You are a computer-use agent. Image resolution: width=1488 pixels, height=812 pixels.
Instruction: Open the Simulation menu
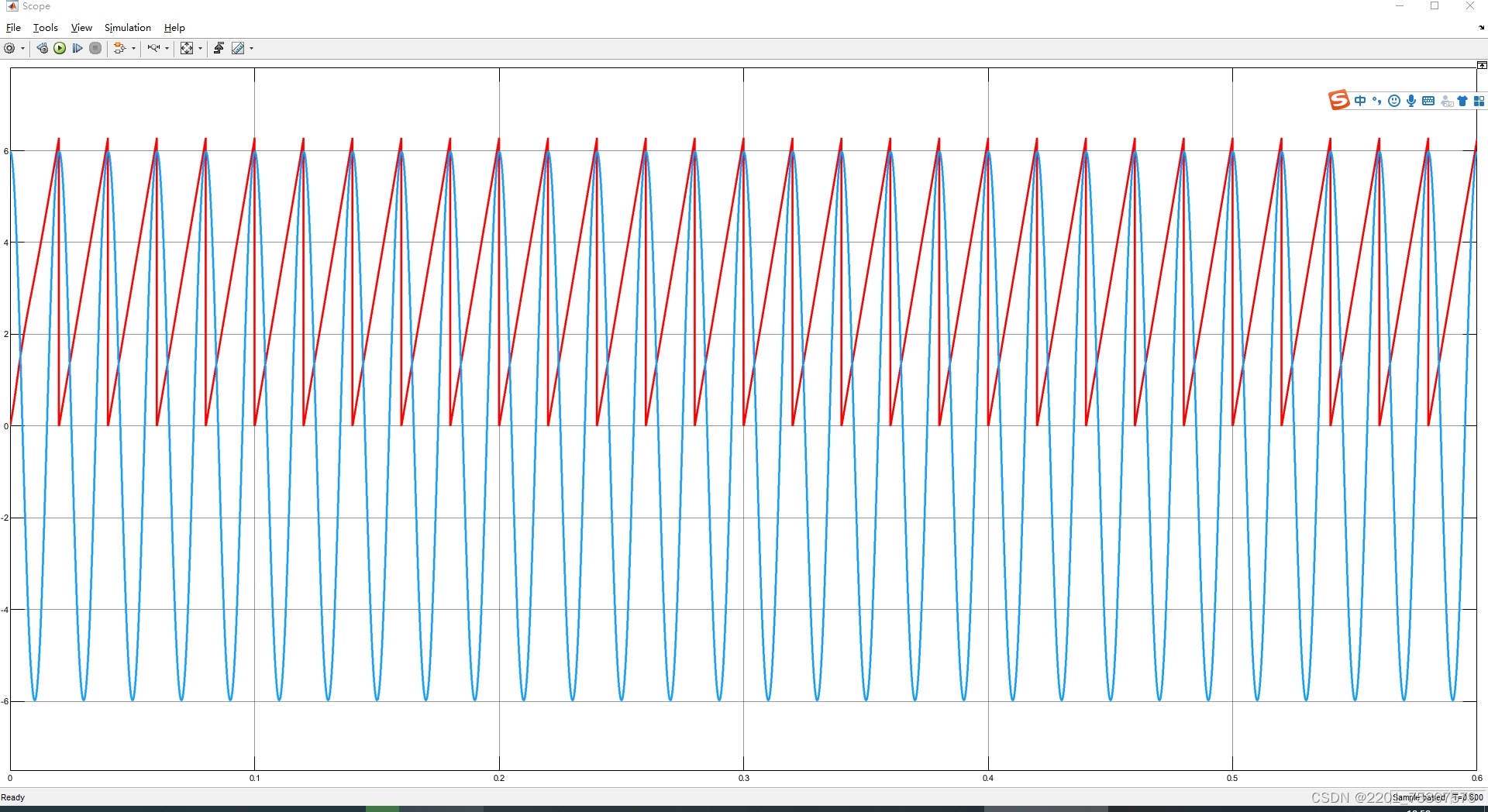[x=128, y=28]
